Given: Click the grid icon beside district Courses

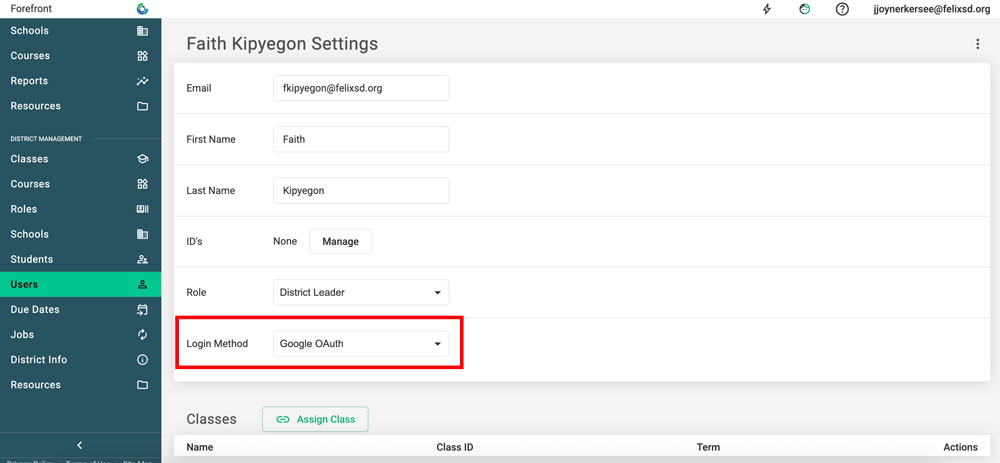Looking at the screenshot, I should click(x=142, y=184).
